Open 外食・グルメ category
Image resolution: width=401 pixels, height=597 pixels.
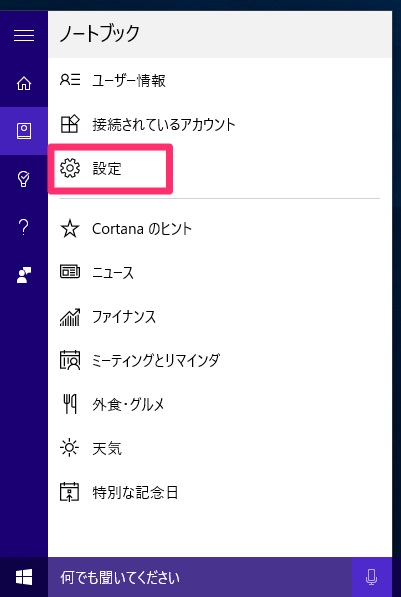click(220, 404)
